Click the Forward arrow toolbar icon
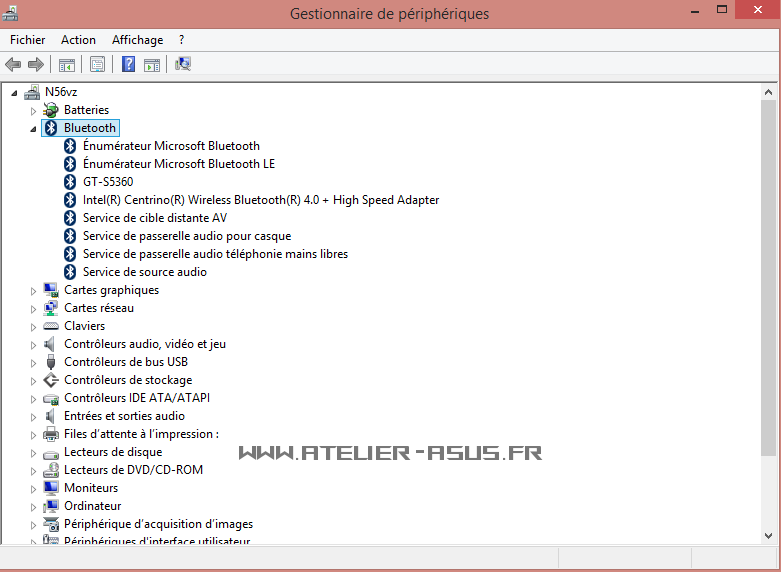Viewport: 781px width, 572px height. 36,65
